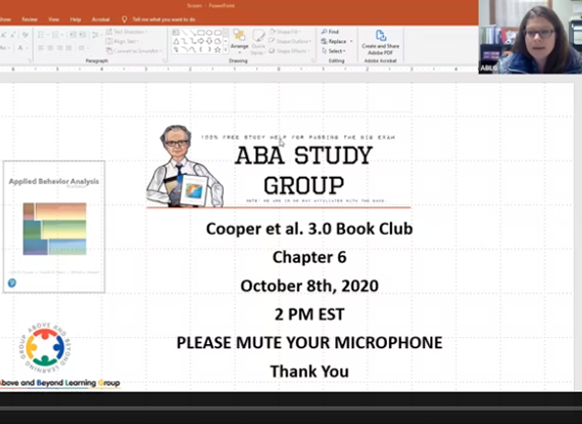Open the Review ribbon tab
Viewport: 582px width, 424px height.
click(29, 19)
